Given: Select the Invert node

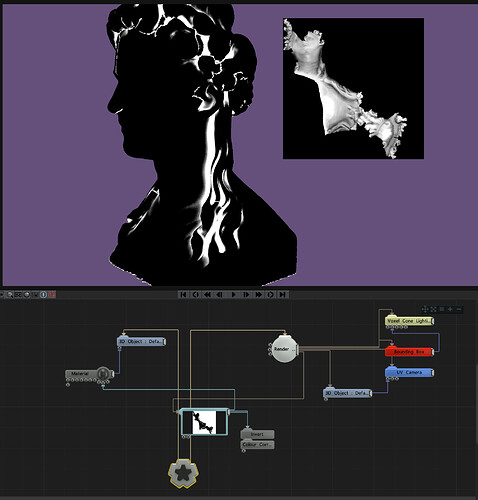Looking at the screenshot, I should tap(257, 434).
